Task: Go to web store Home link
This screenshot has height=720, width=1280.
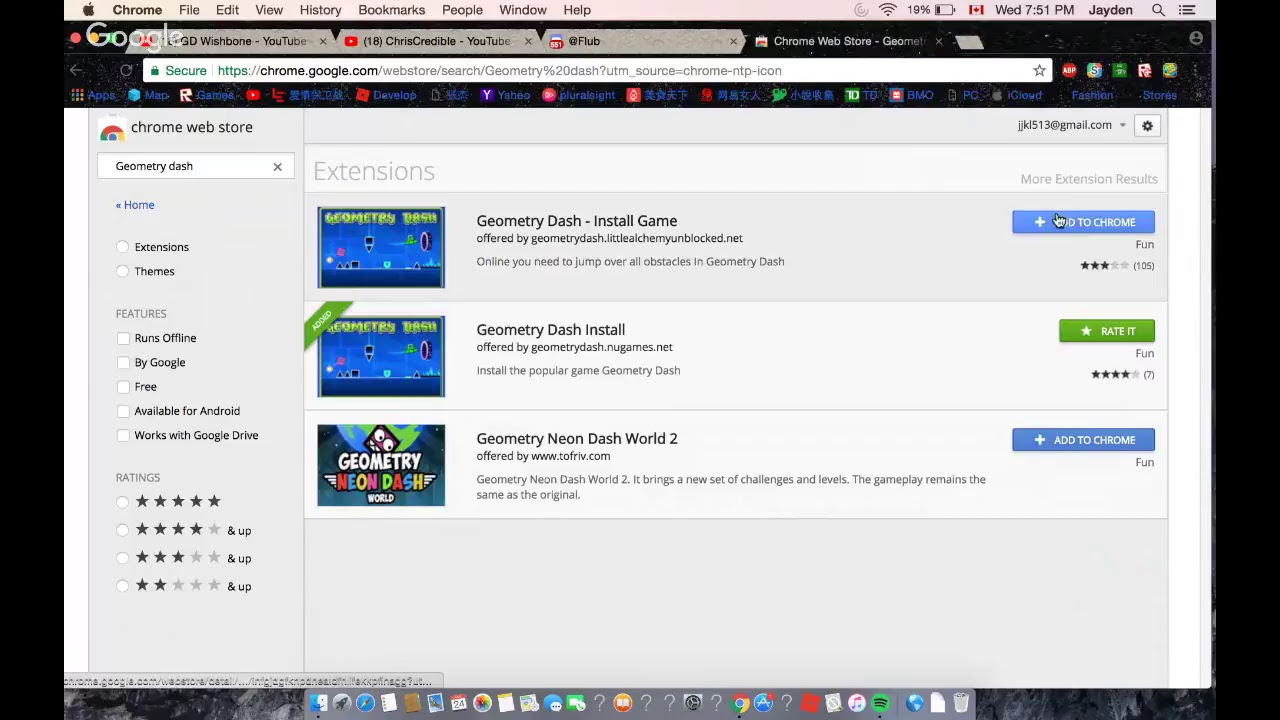Action: click(x=135, y=205)
